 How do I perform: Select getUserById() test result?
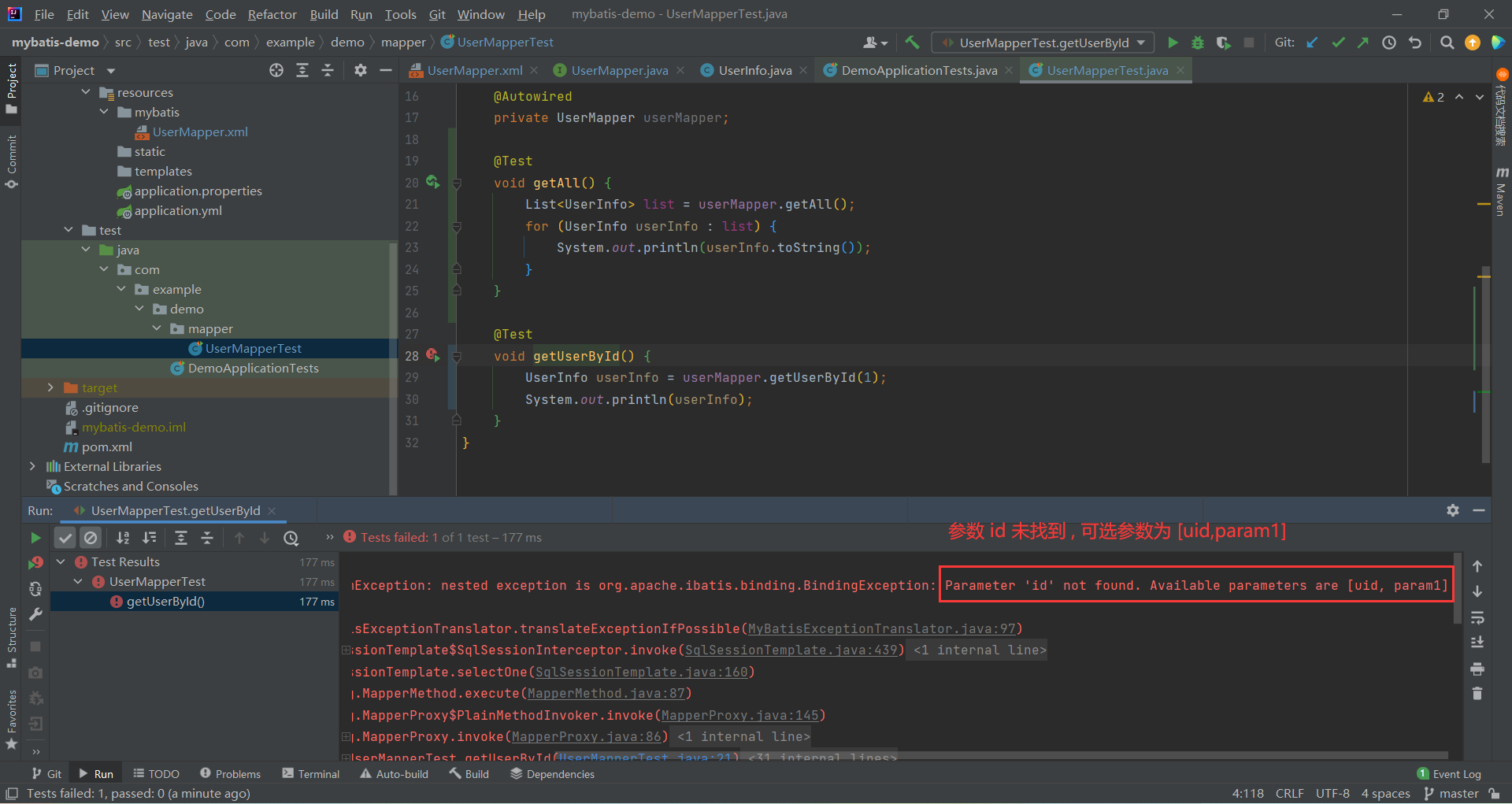pyautogui.click(x=195, y=601)
